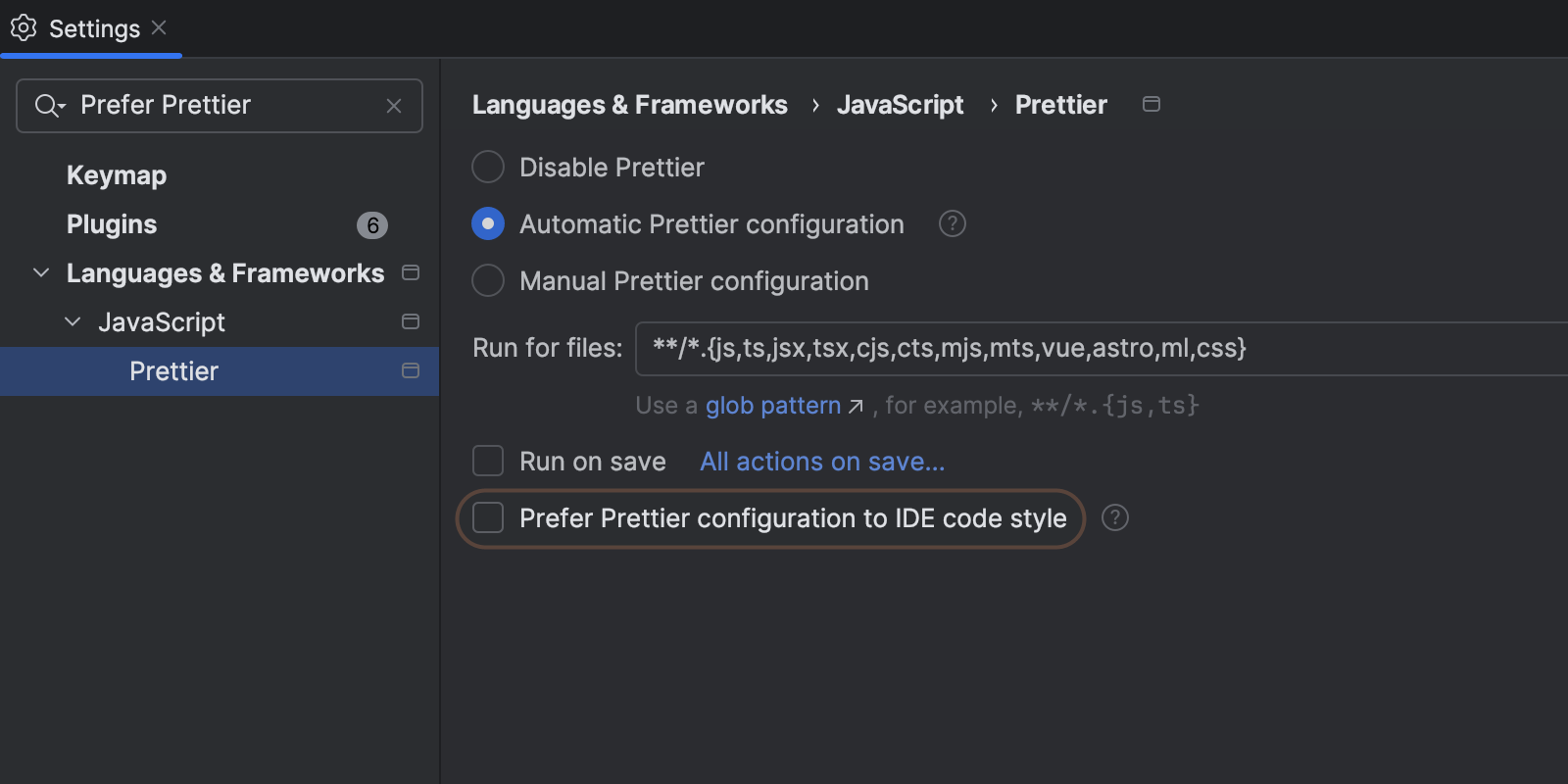Click the Settings gear icon in tab

click(24, 28)
